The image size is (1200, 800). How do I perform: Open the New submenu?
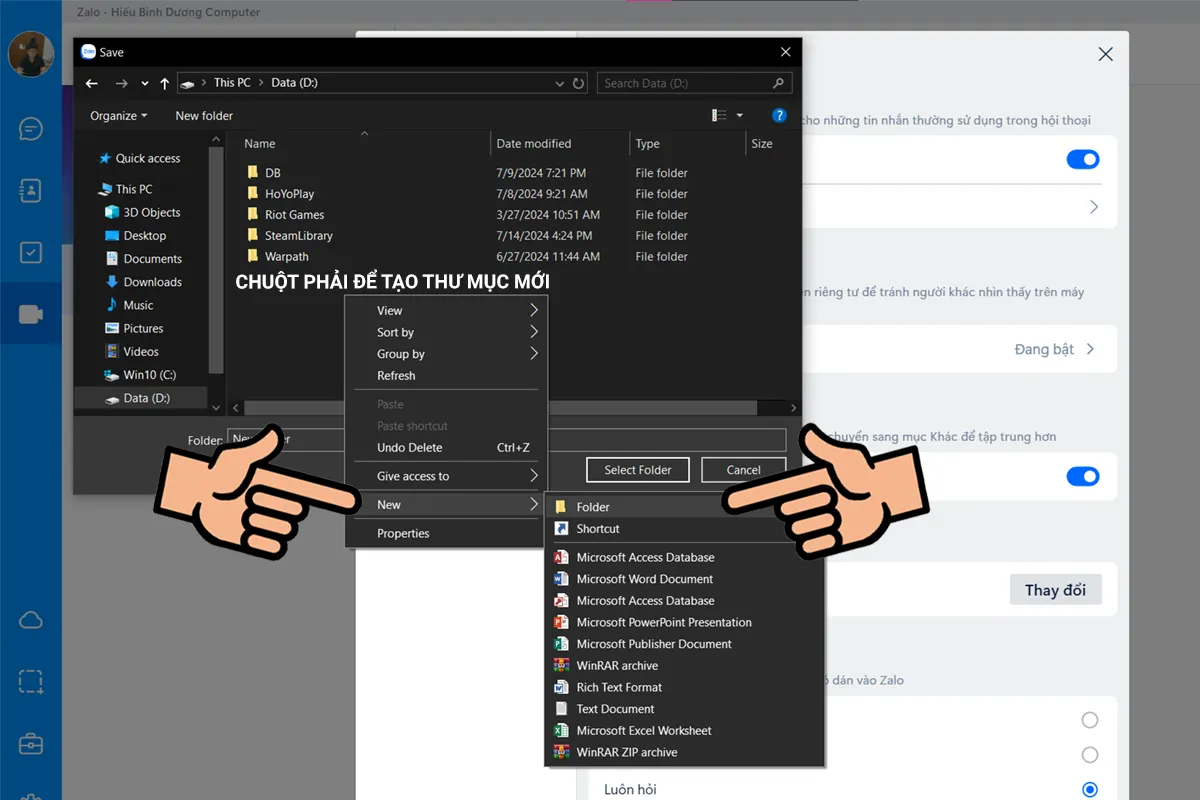446,505
